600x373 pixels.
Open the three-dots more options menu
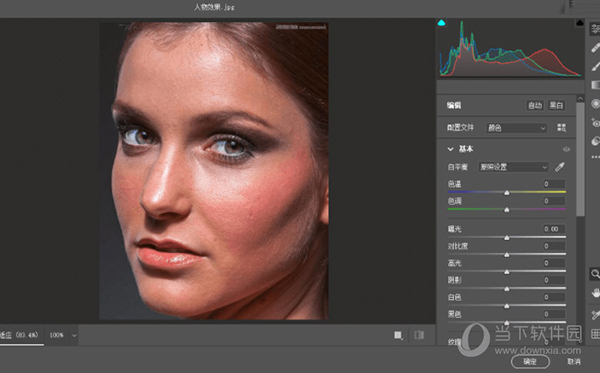coord(595,157)
